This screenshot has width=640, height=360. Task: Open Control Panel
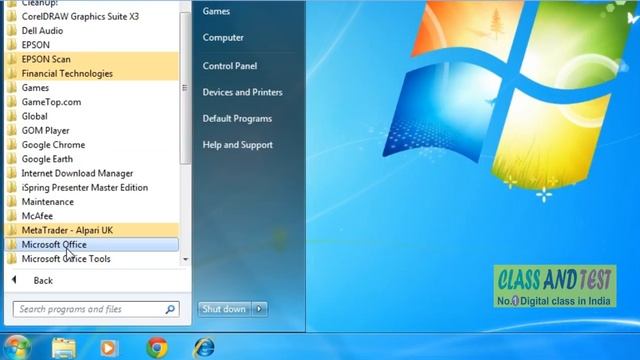(x=230, y=66)
